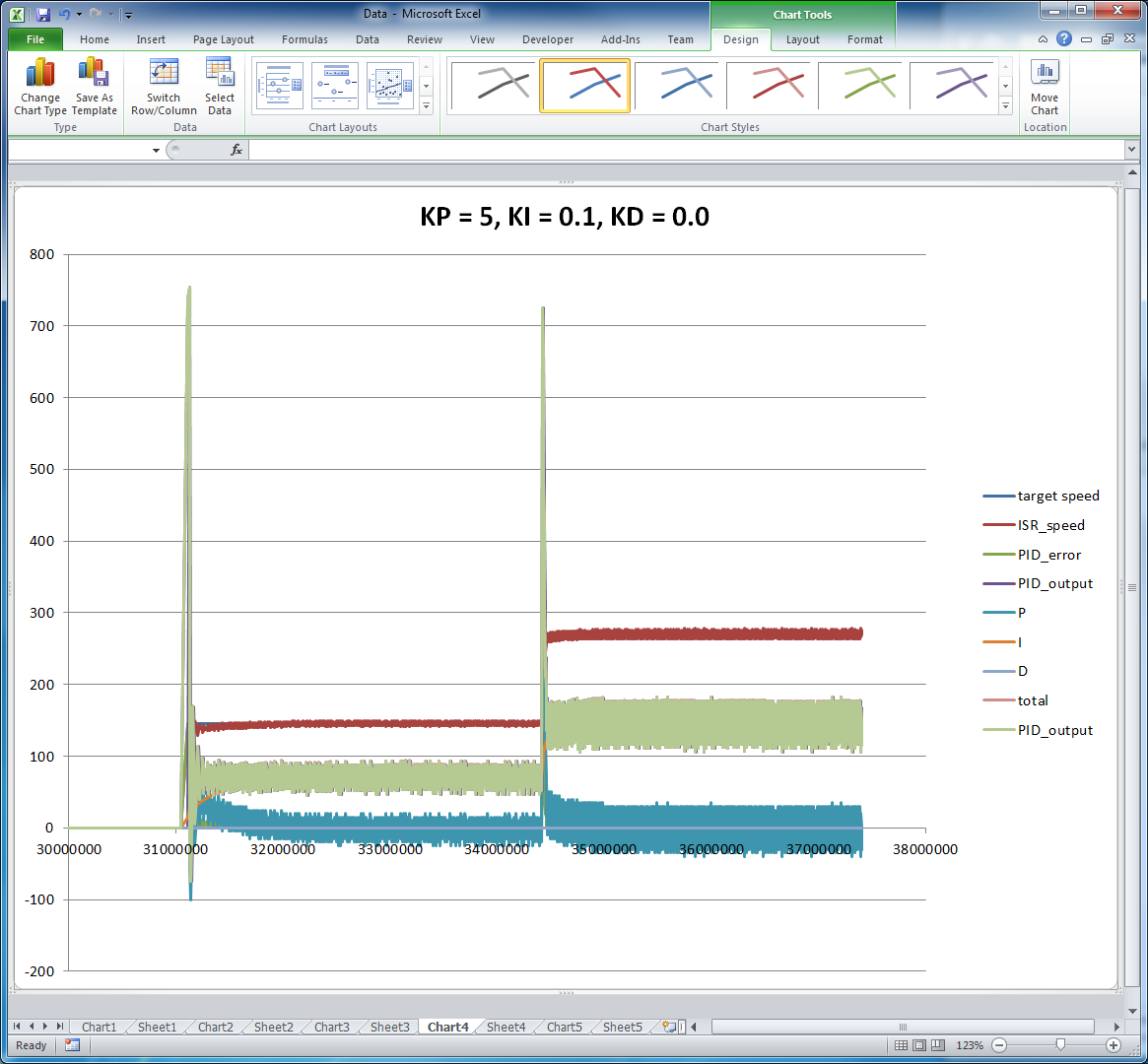The height and width of the screenshot is (1064, 1148).
Task: Apply the red chart style
Action: [x=769, y=87]
